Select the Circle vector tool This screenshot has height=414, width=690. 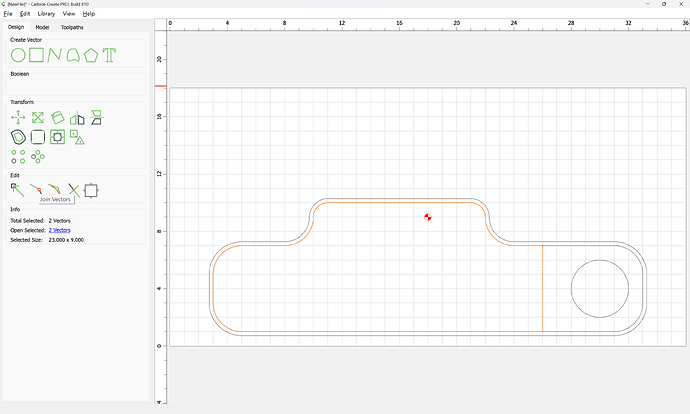click(18, 55)
